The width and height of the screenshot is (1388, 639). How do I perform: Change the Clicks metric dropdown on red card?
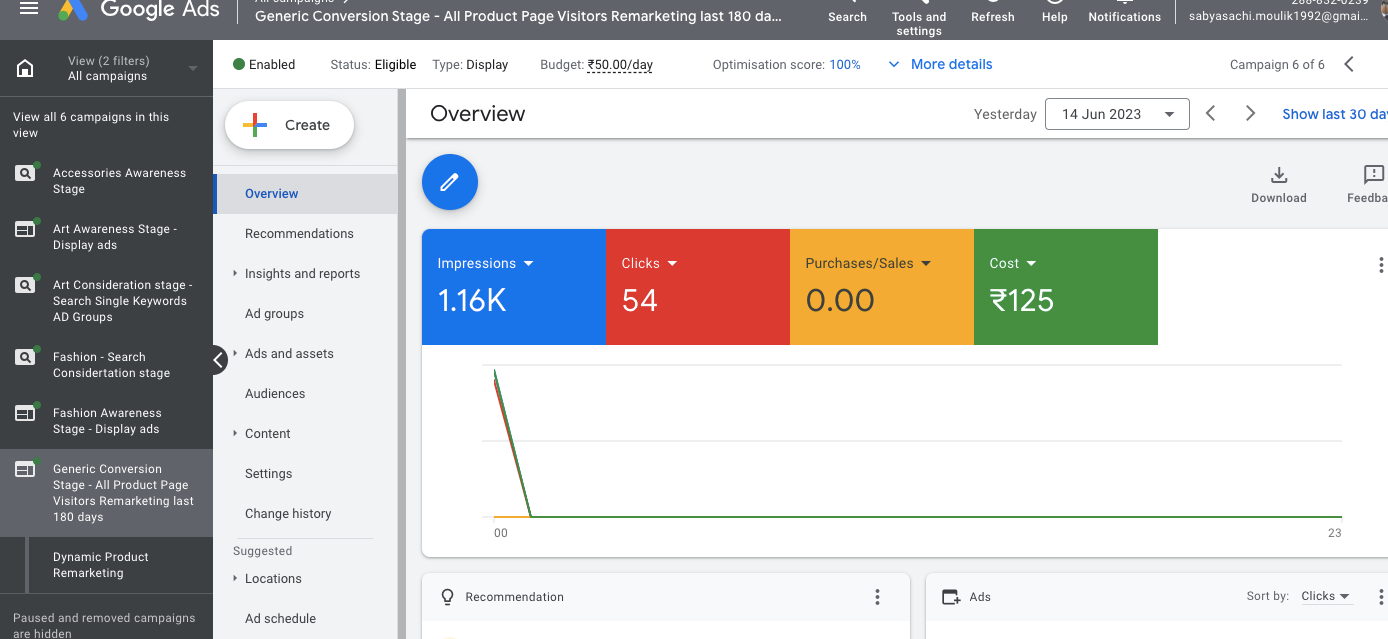point(650,264)
